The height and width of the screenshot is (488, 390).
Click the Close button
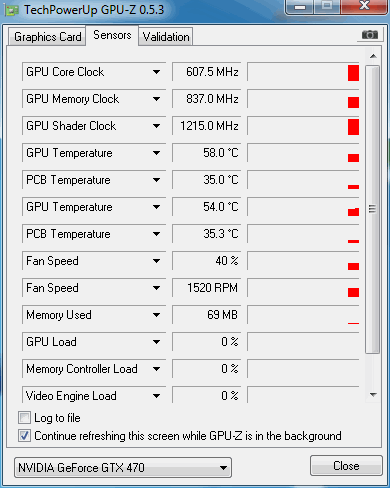click(x=346, y=466)
